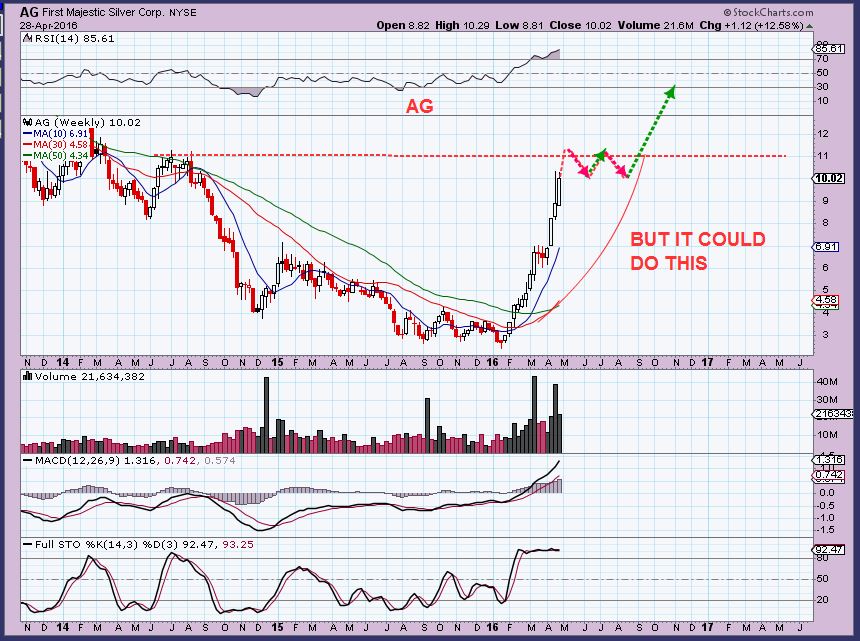
Task: Click the 'MA(10) 6.91' legend text
Action: [x=60, y=133]
